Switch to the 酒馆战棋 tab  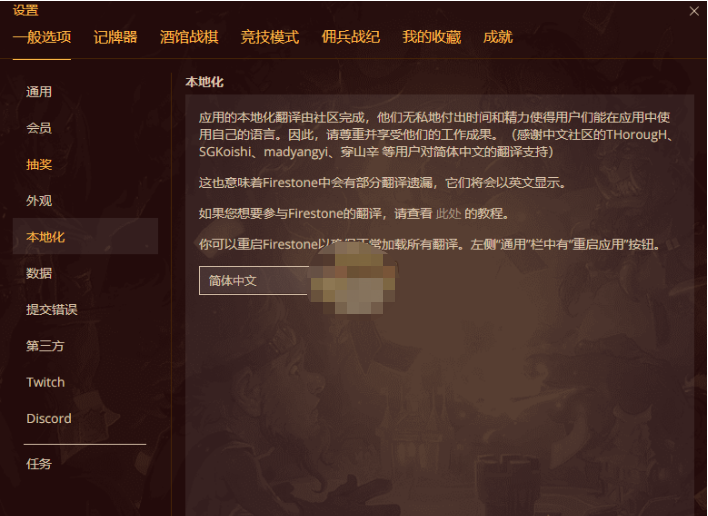[189, 37]
